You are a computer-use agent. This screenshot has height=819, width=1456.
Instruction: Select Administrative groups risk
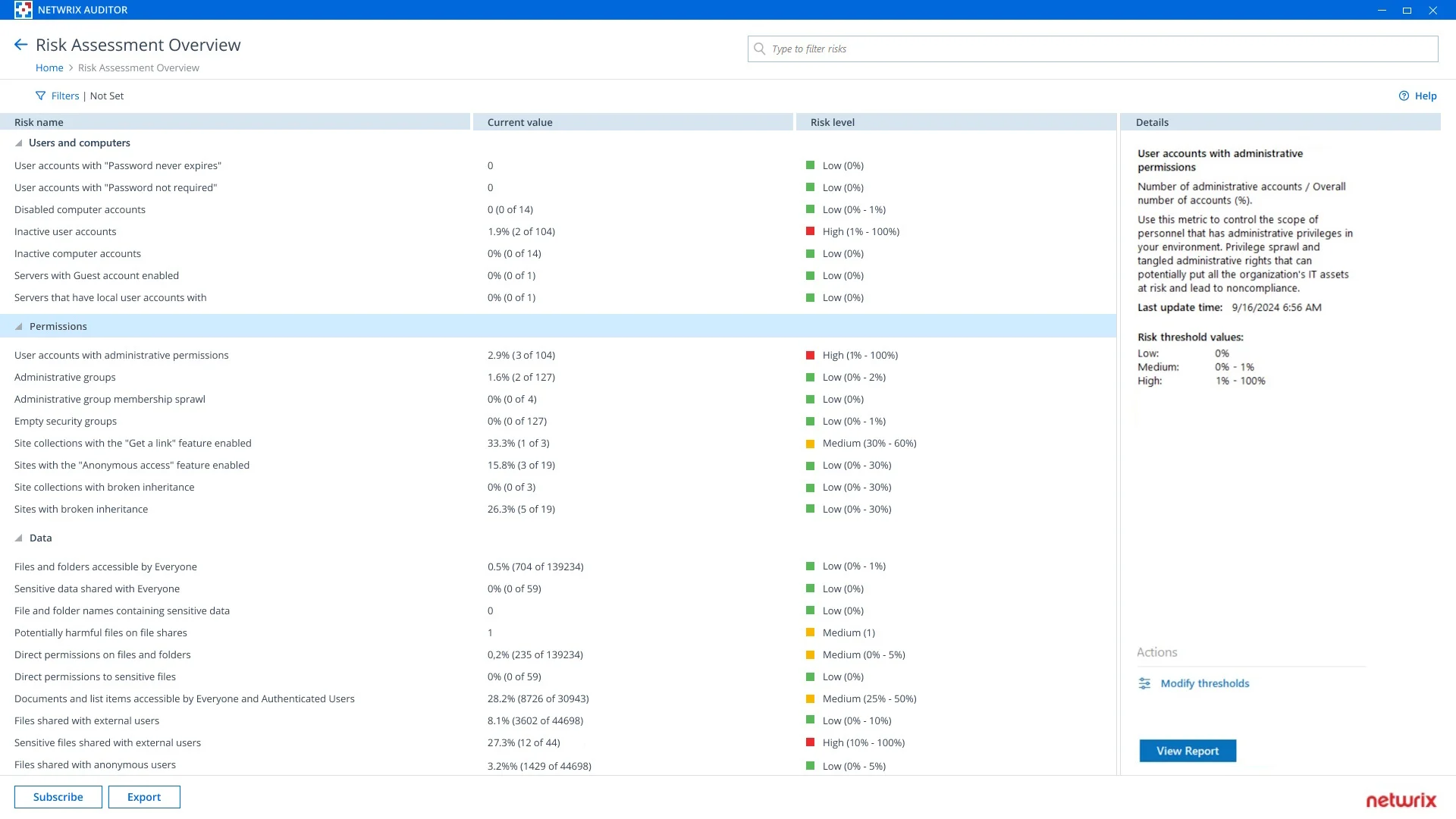click(65, 378)
